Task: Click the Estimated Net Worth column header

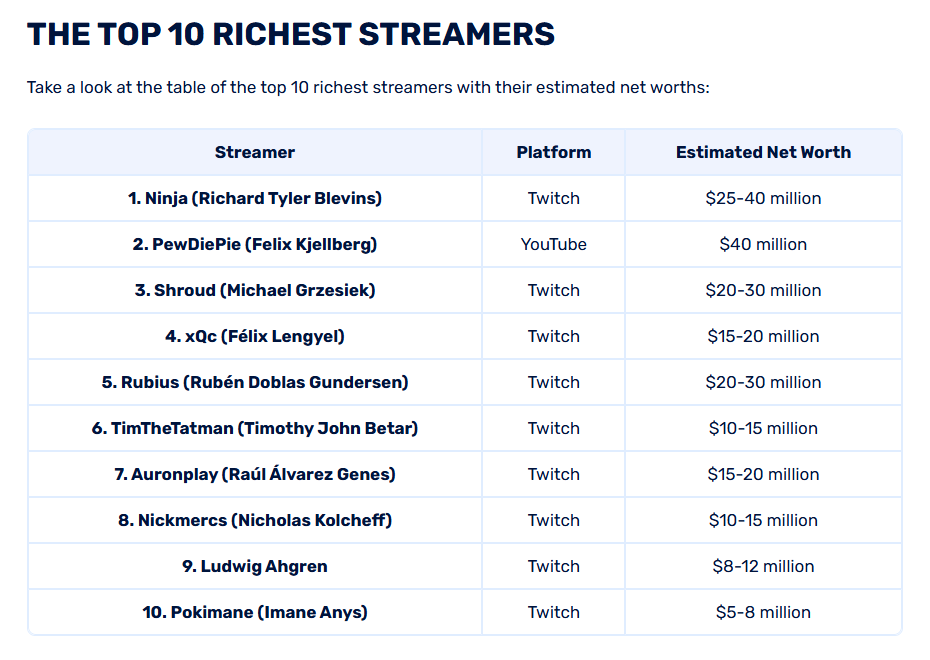Action: (763, 152)
